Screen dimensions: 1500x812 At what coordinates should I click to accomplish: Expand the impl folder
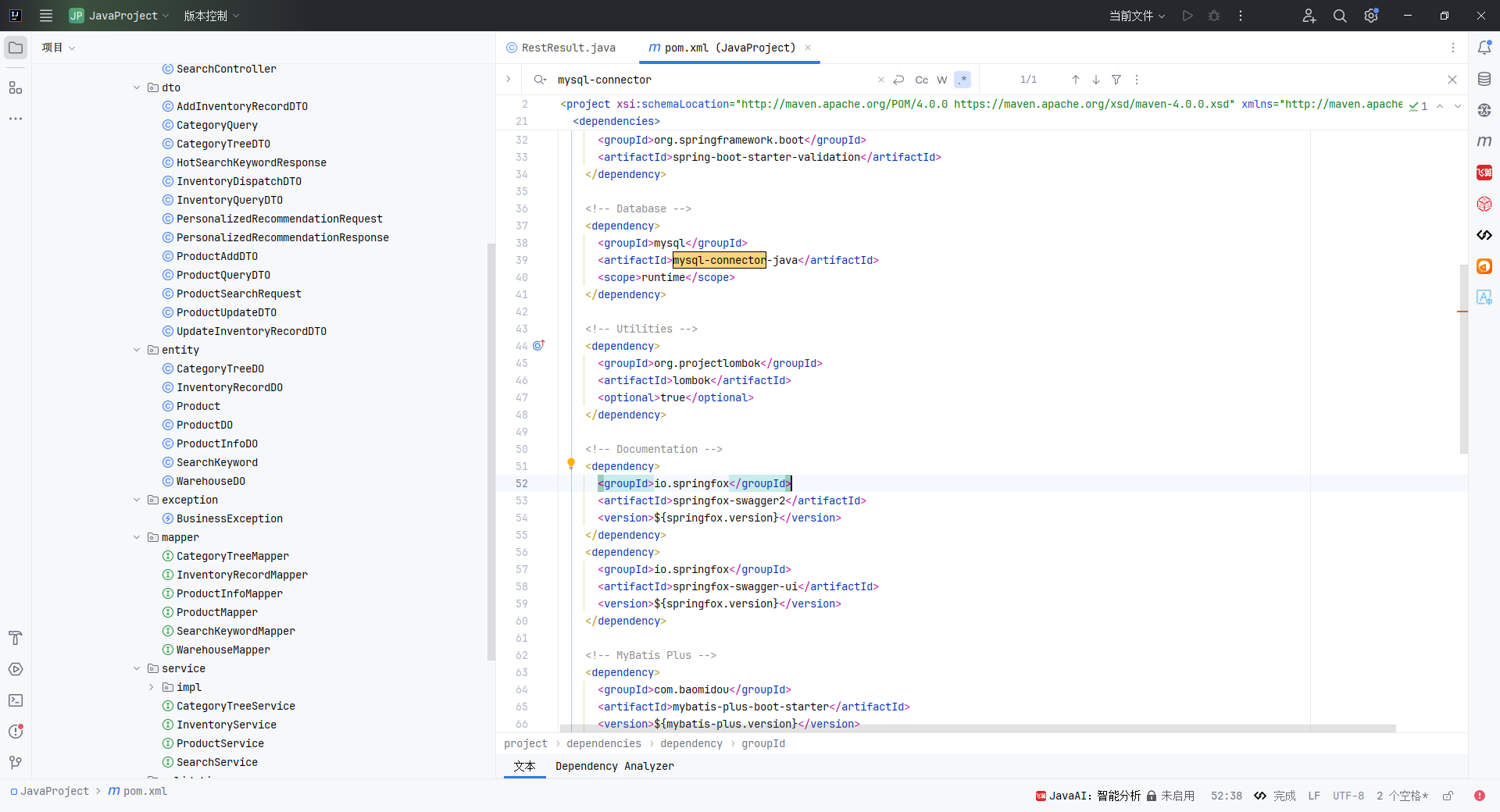[152, 687]
